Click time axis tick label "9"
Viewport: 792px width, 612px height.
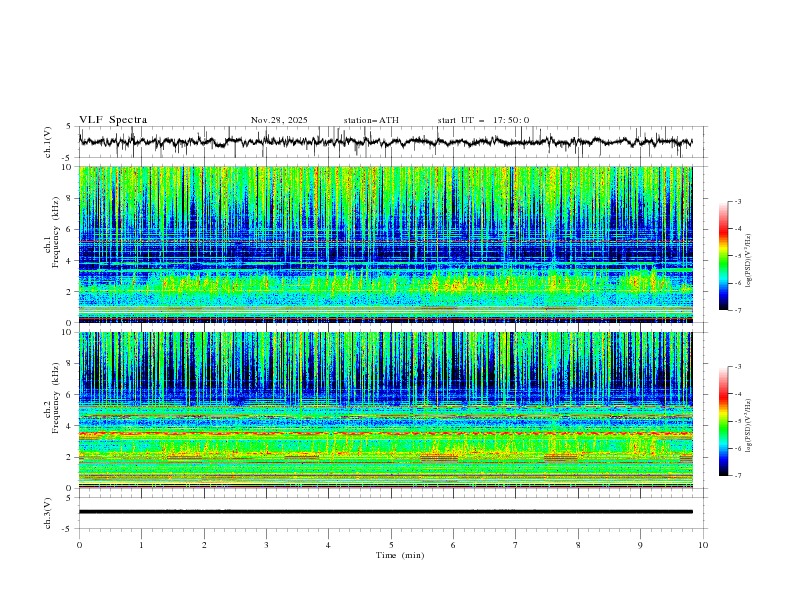(640, 545)
